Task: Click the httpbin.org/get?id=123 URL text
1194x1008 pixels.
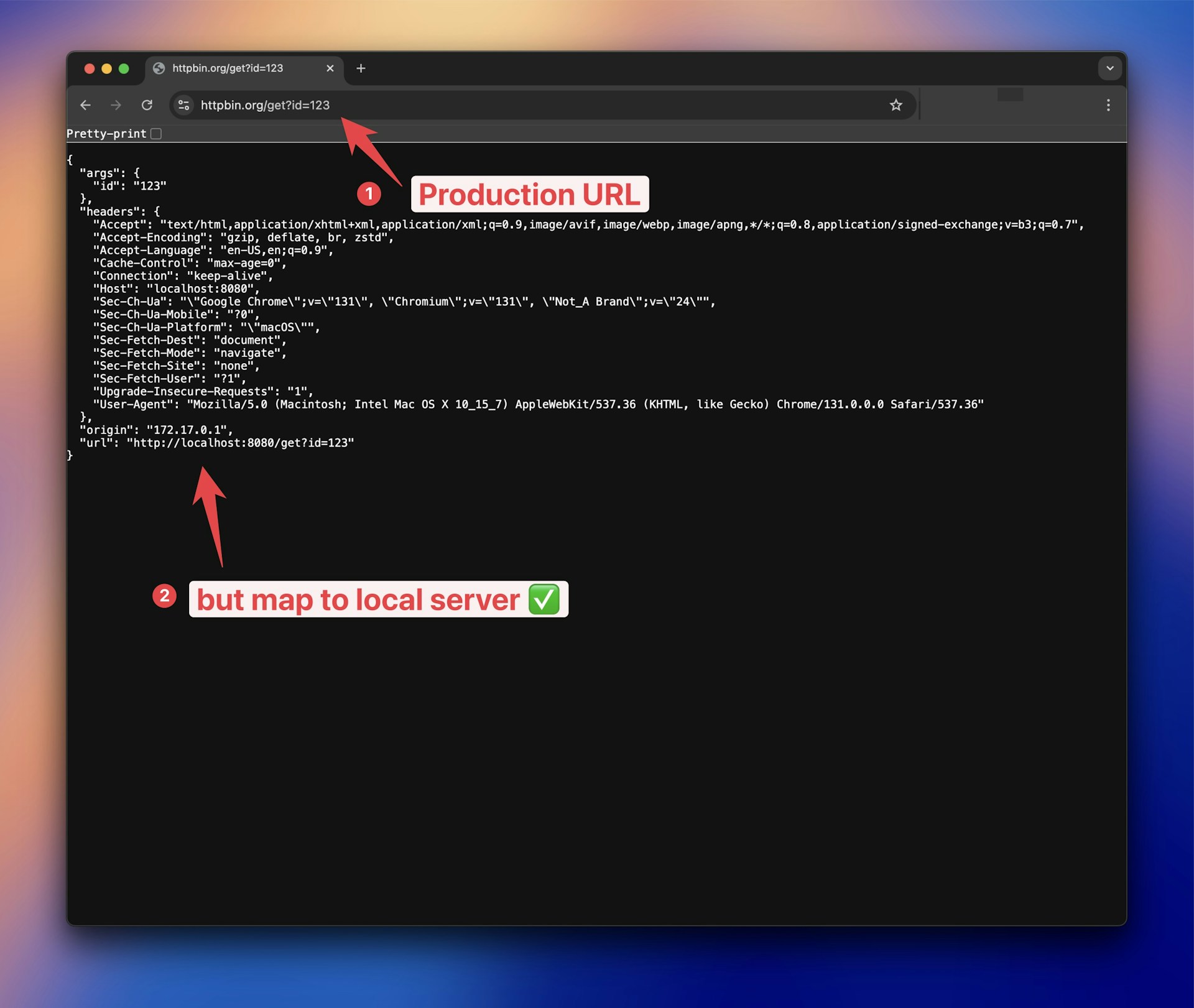Action: tap(265, 105)
